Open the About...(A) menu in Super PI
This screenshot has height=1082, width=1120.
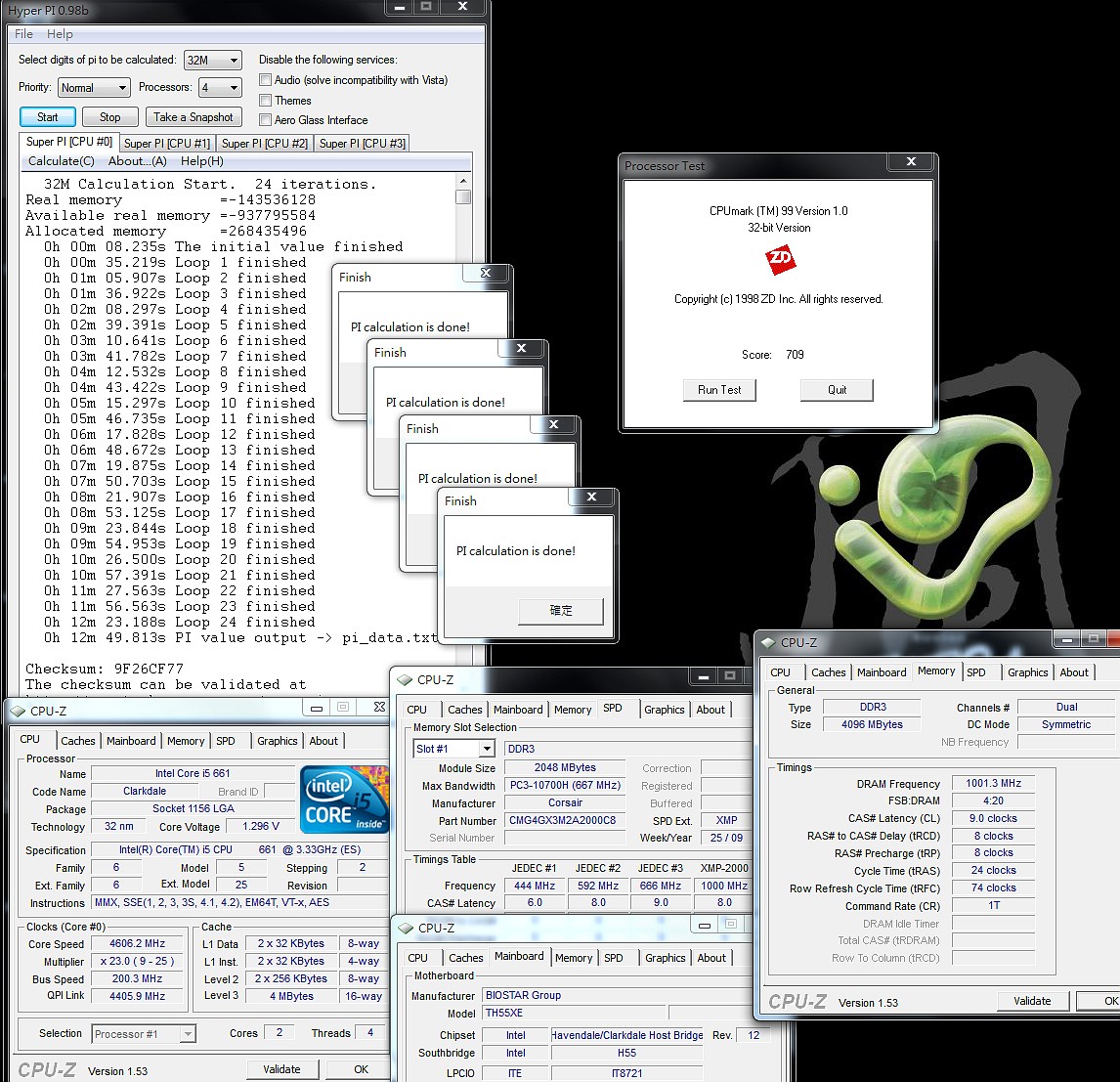137,161
